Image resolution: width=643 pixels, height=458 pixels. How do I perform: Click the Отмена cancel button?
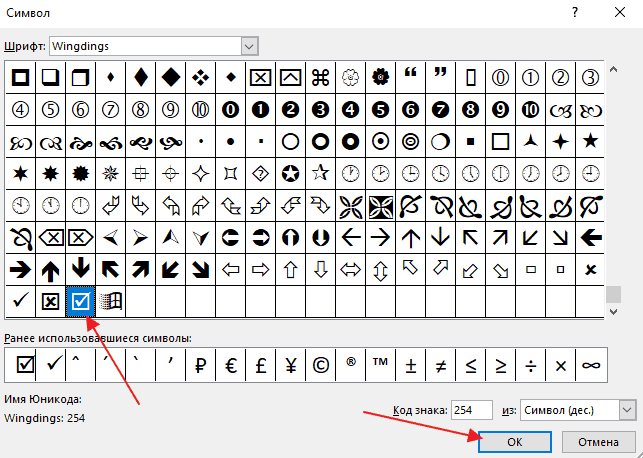pos(596,441)
